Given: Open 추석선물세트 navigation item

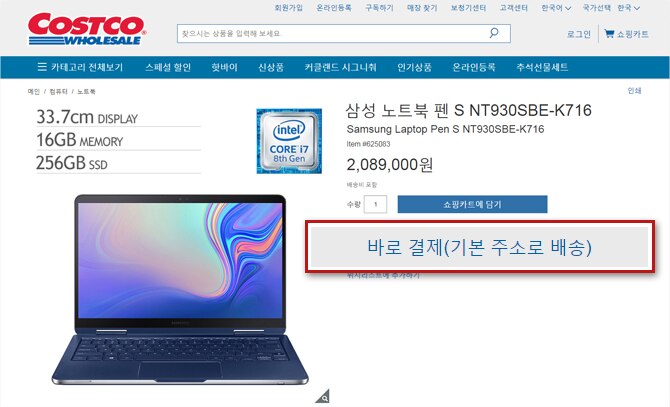Looking at the screenshot, I should pos(542,67).
